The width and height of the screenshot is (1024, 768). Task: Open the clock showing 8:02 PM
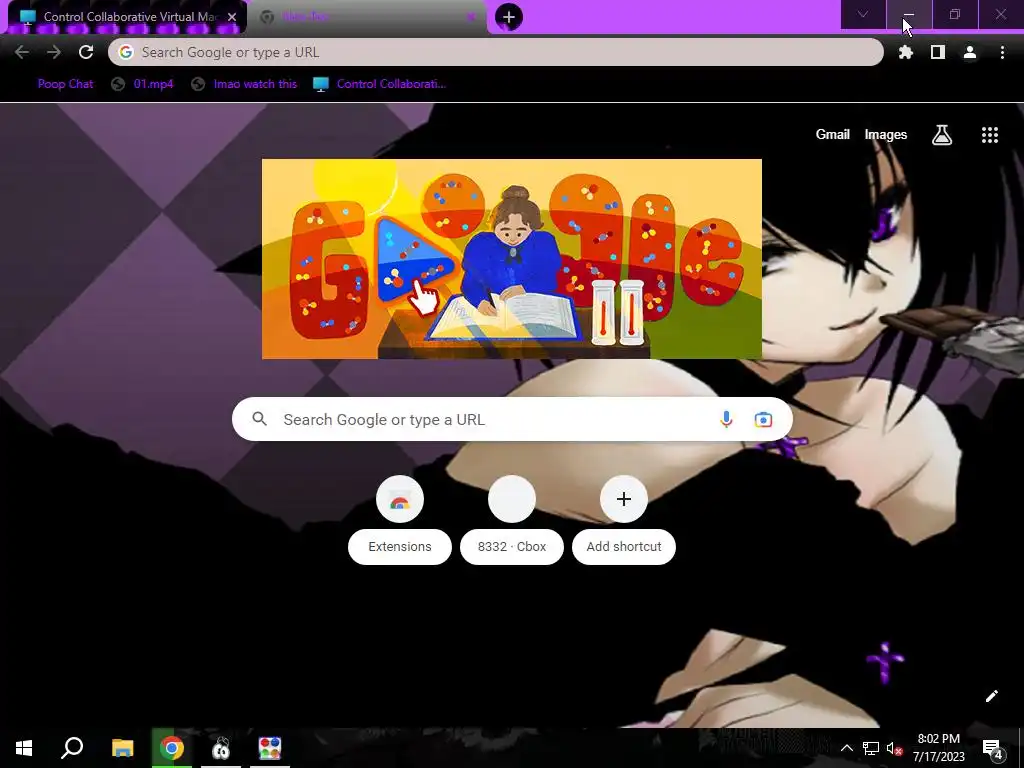[x=938, y=748]
